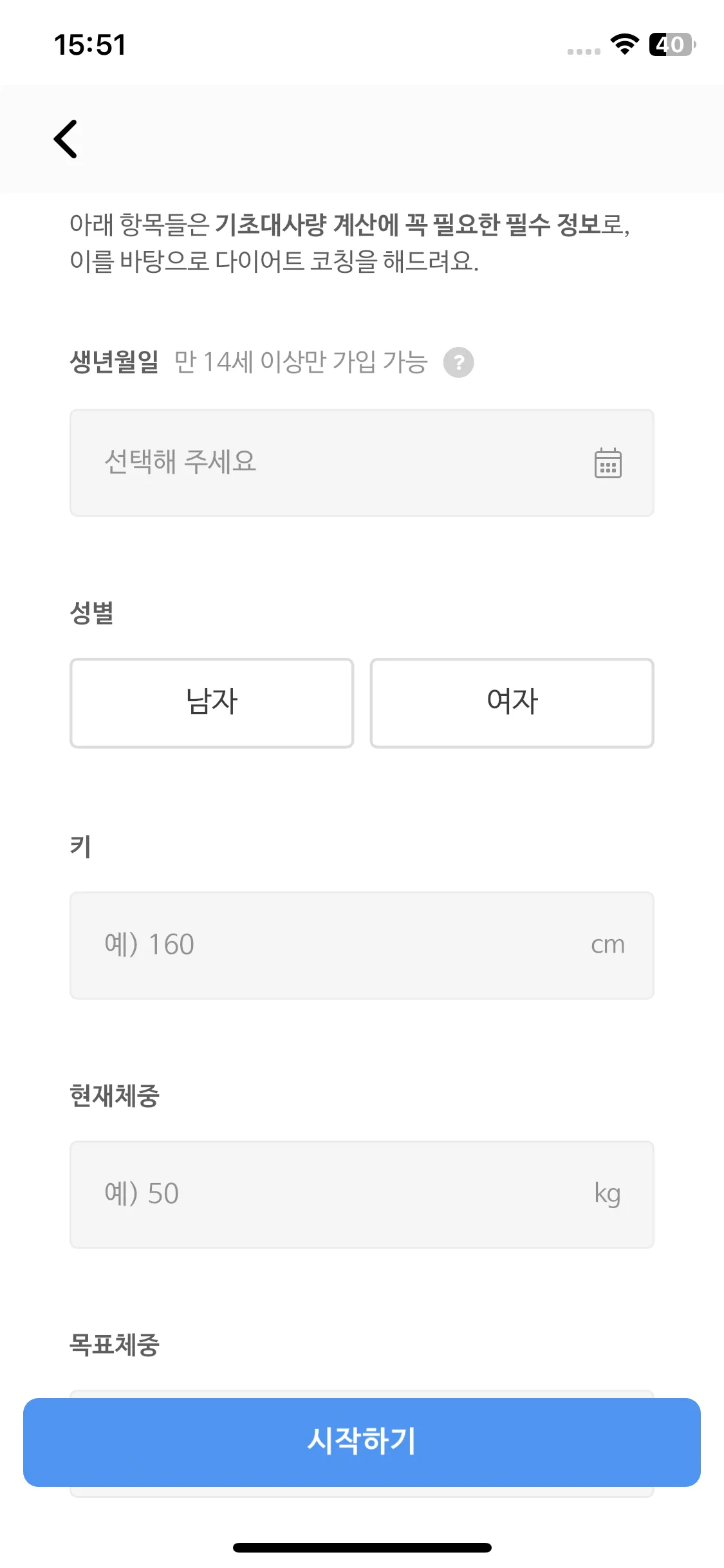Open the 생년월일 date picker field
724x1568 pixels.
[362, 463]
